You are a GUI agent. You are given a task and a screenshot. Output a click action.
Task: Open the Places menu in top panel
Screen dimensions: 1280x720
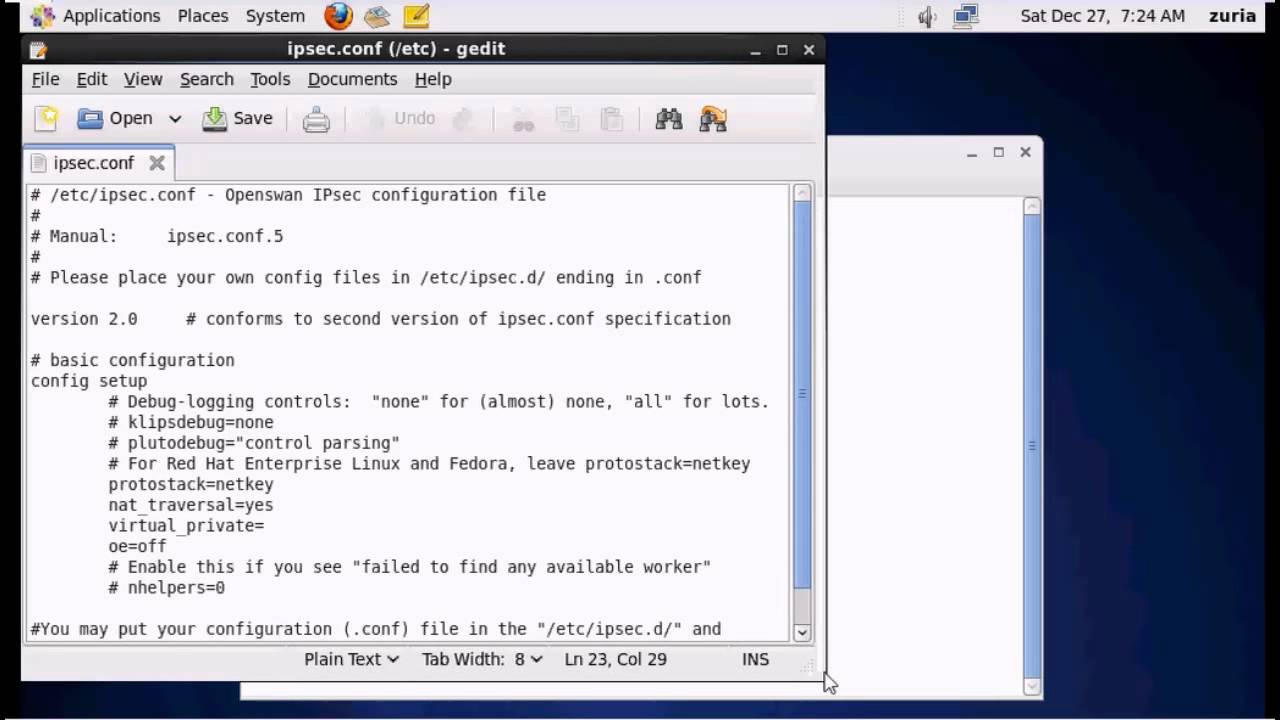pyautogui.click(x=203, y=16)
